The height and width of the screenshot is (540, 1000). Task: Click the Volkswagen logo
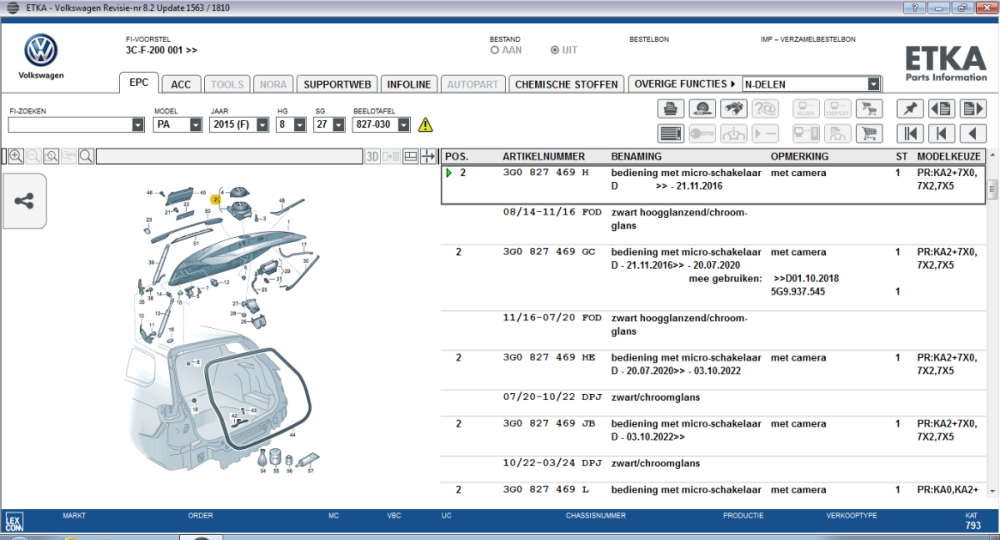tap(41, 50)
